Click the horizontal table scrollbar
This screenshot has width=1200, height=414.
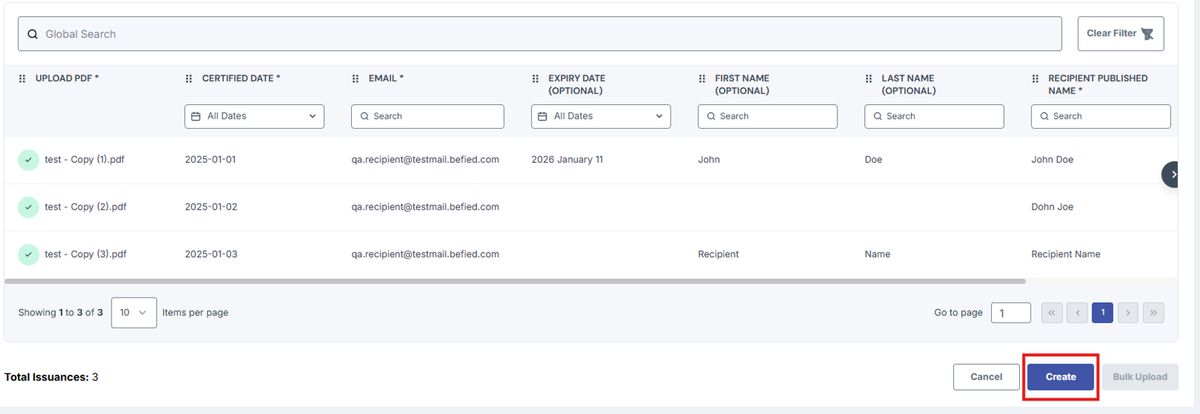pyautogui.click(x=516, y=282)
